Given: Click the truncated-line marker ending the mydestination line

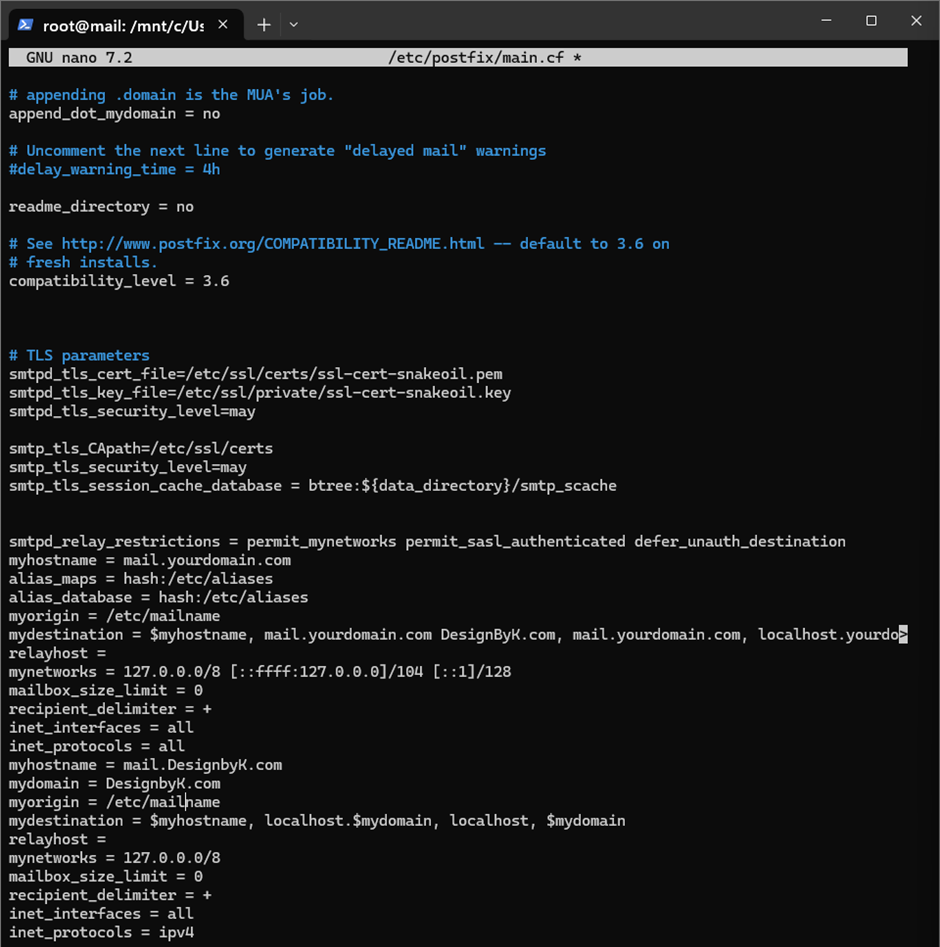Looking at the screenshot, I should (902, 635).
